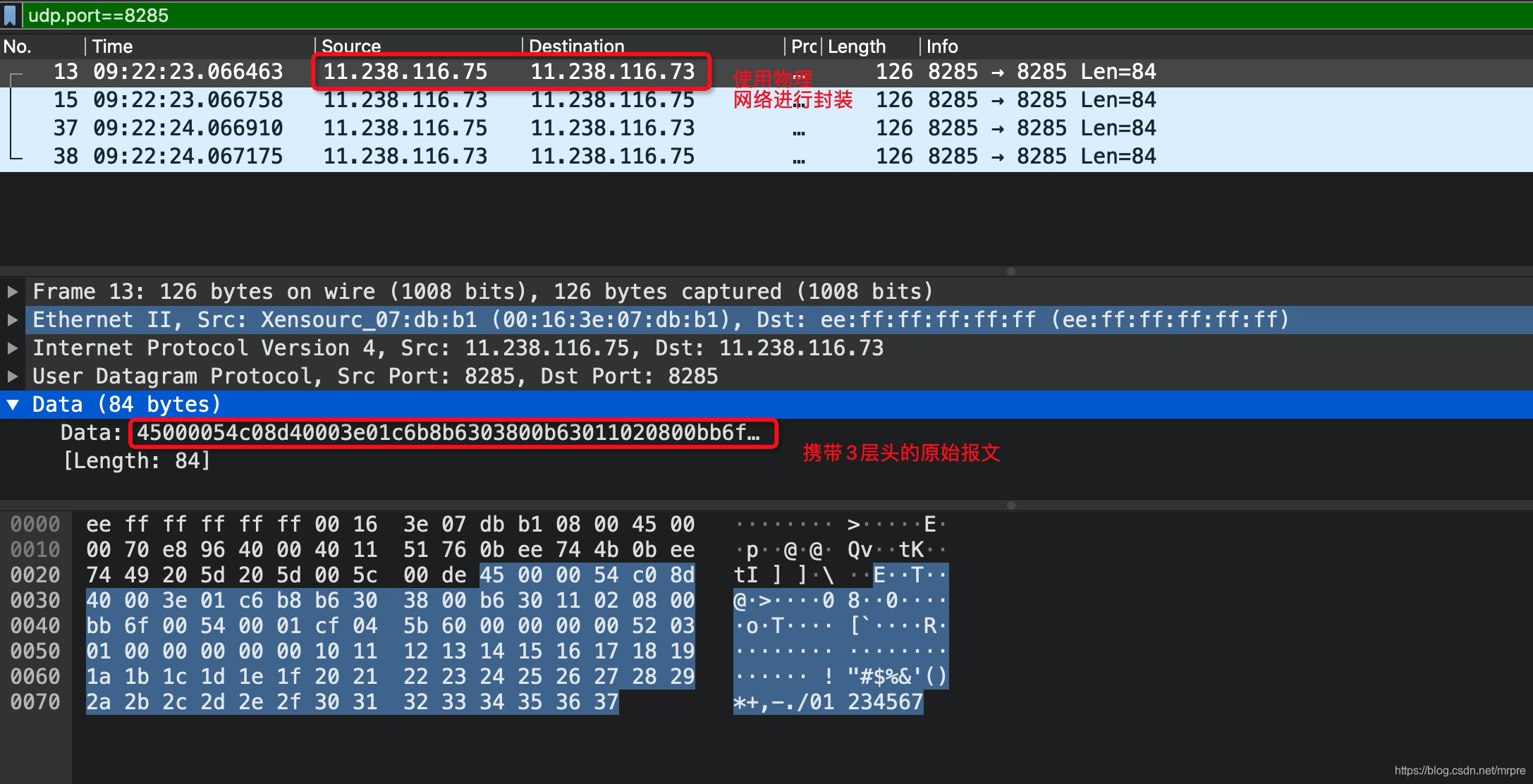Collapse the Data (84 bytes) section

(x=13, y=405)
